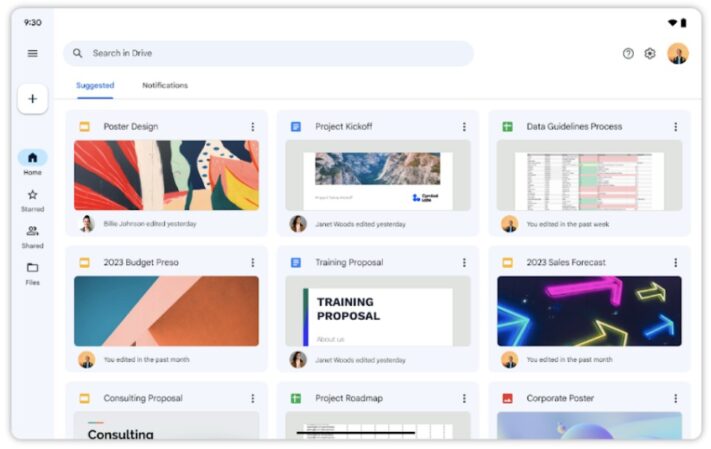Click the Docs icon beside Training Proposal
The width and height of the screenshot is (711, 449).
pos(296,262)
